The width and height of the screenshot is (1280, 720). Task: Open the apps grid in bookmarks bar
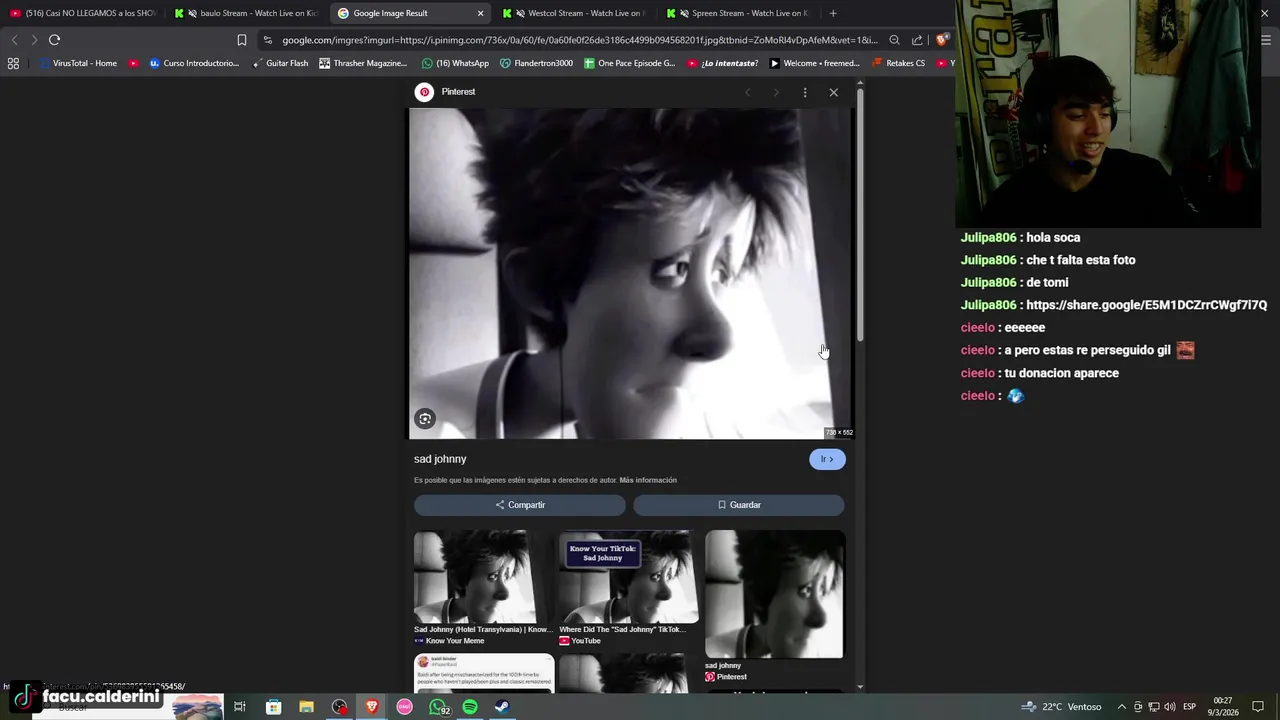click(13, 63)
